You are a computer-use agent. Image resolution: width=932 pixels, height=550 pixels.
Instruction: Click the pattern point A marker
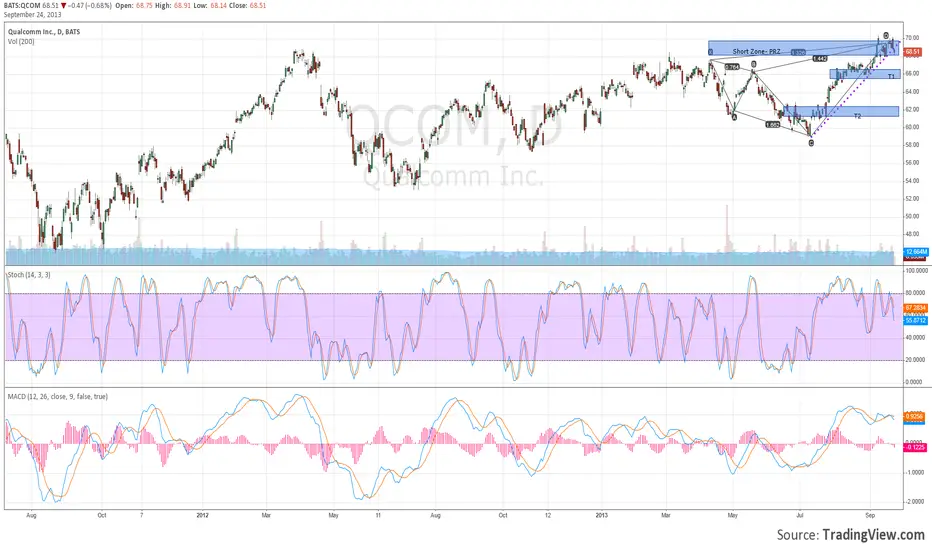click(734, 118)
